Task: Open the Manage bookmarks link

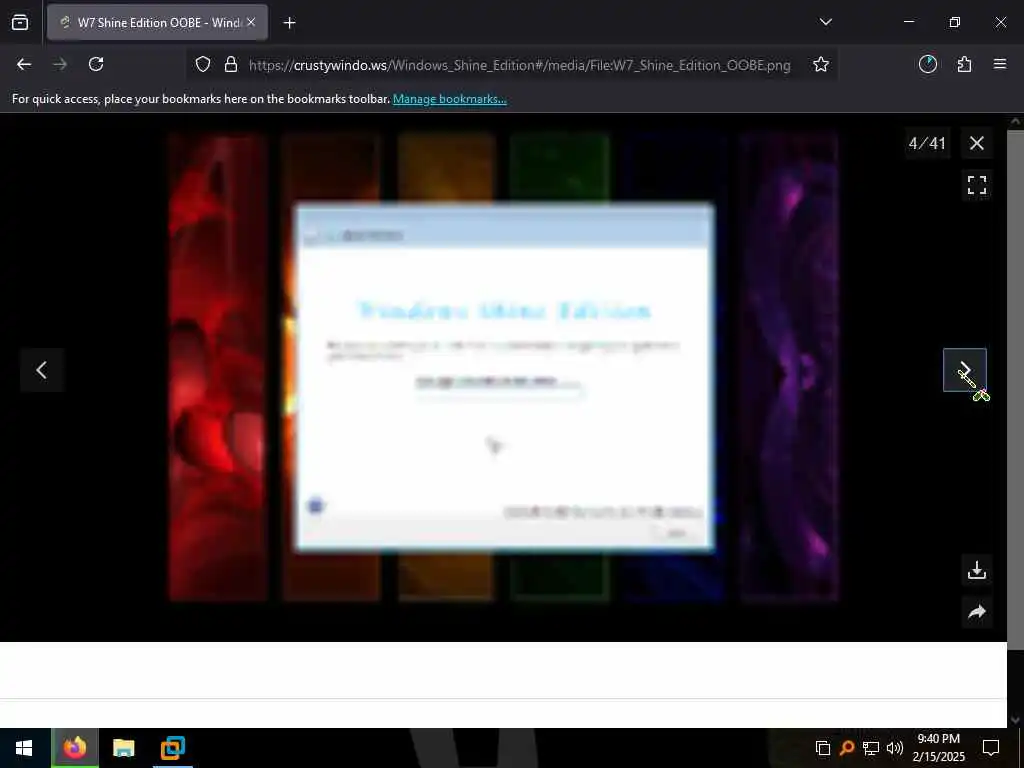Action: click(449, 99)
